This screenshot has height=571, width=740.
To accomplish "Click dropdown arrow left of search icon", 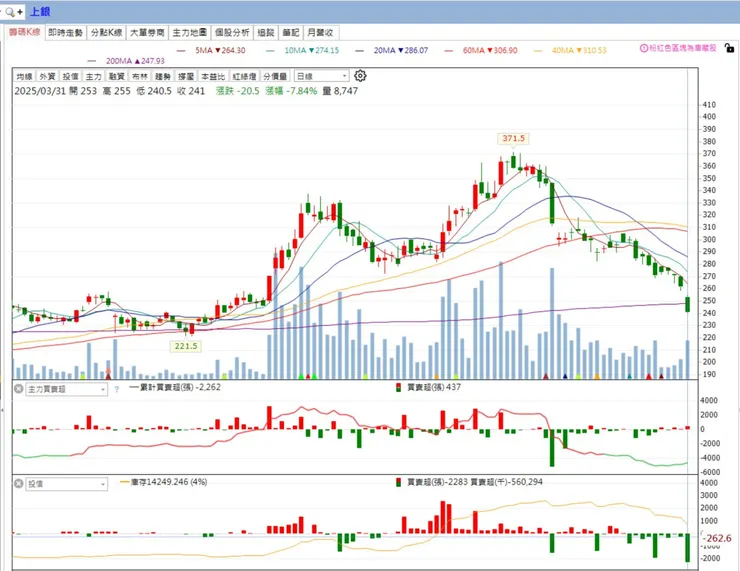I will [1, 11].
